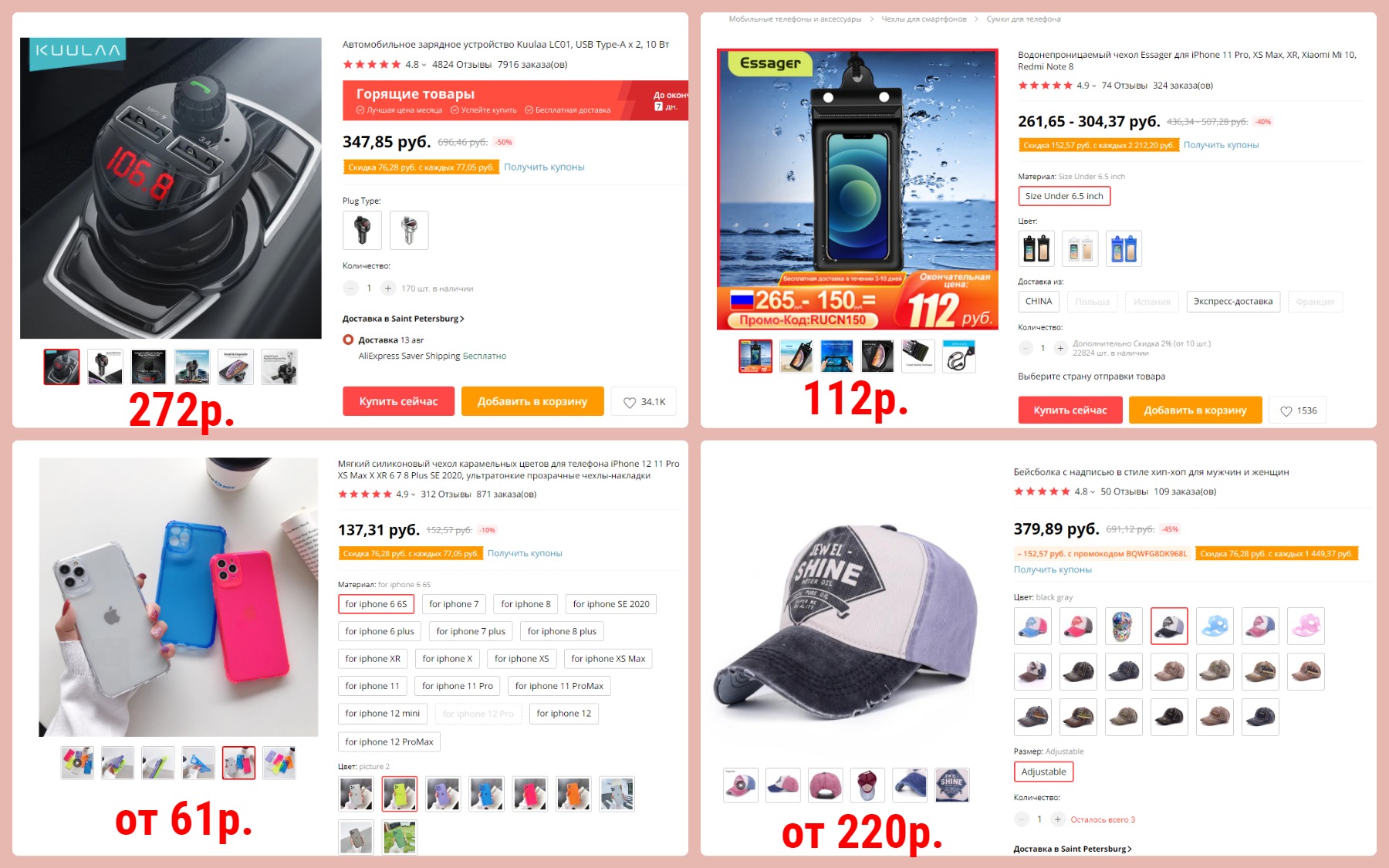This screenshot has width=1389, height=868.
Task: Expand the 4.9 rating dropdown for Essager case
Action: [x=1094, y=86]
